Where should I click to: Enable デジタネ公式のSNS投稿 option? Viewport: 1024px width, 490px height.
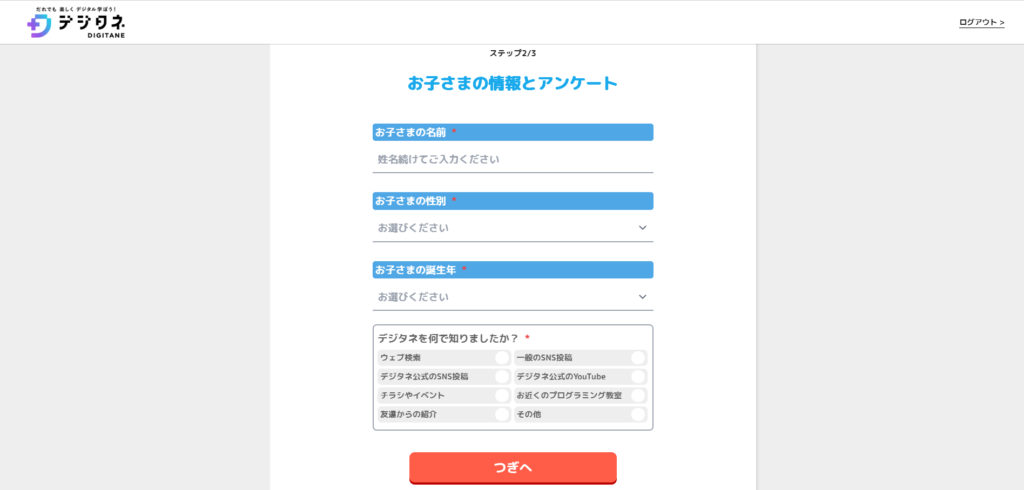[444, 377]
